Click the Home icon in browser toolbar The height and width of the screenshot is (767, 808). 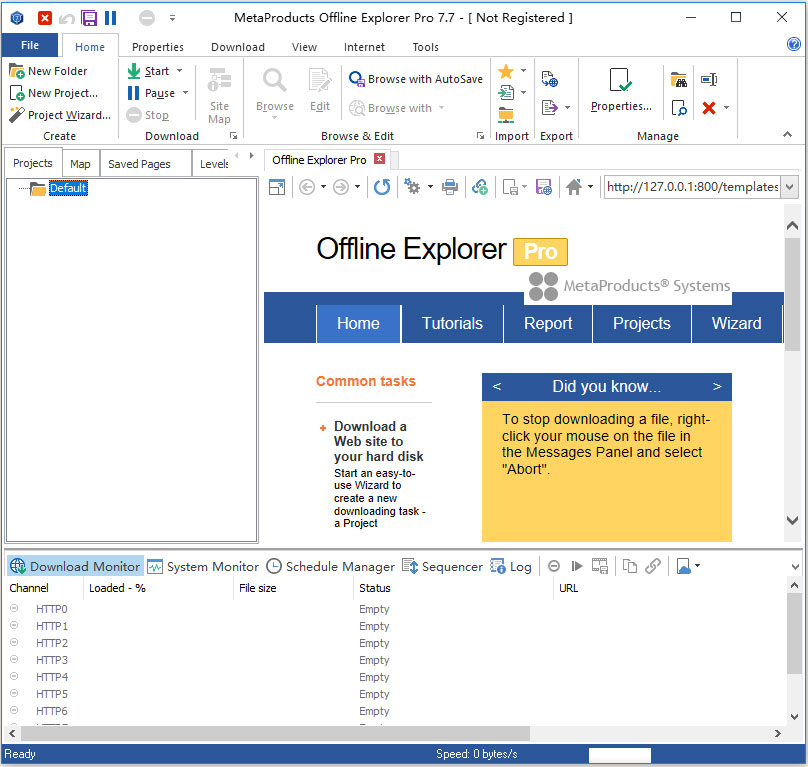[574, 187]
